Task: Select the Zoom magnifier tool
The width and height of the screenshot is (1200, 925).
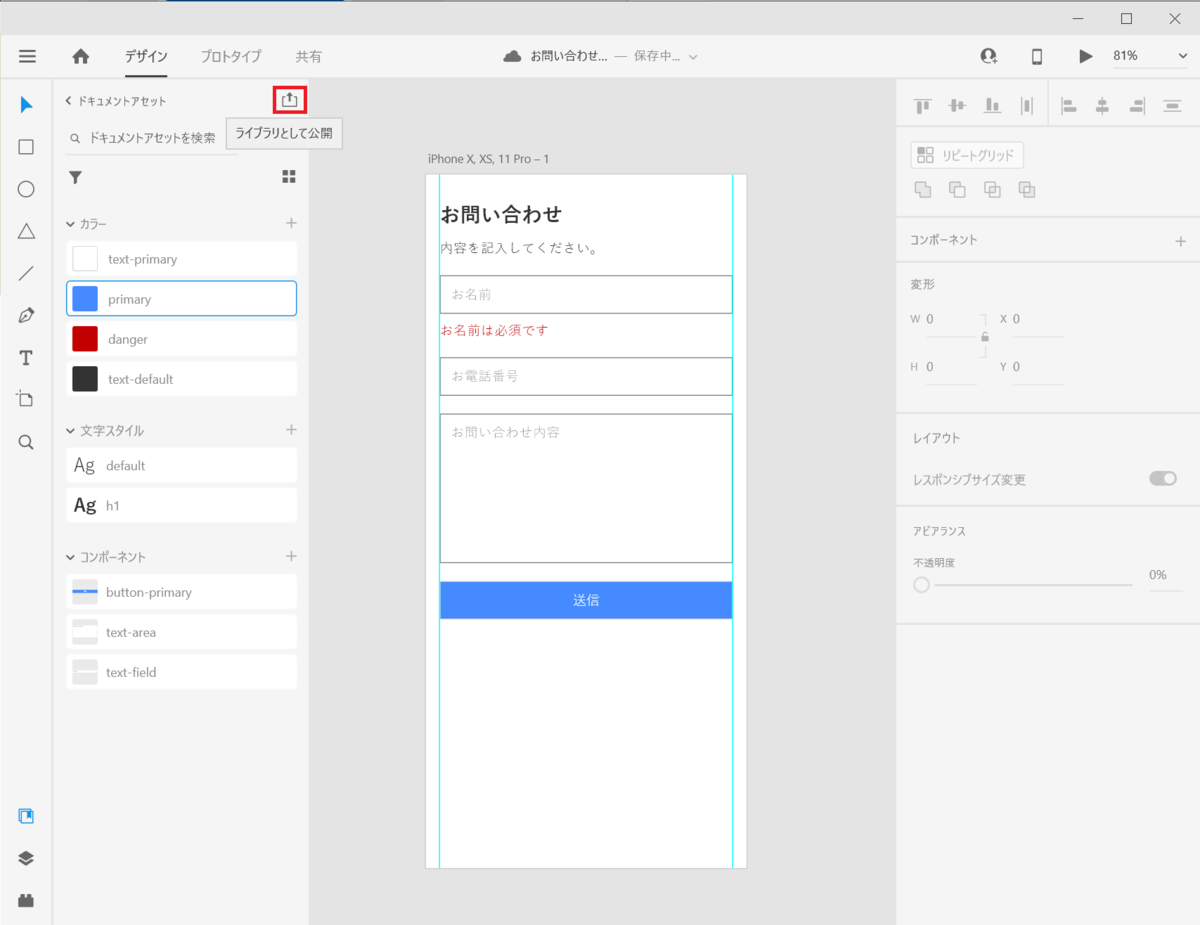Action: (x=27, y=442)
